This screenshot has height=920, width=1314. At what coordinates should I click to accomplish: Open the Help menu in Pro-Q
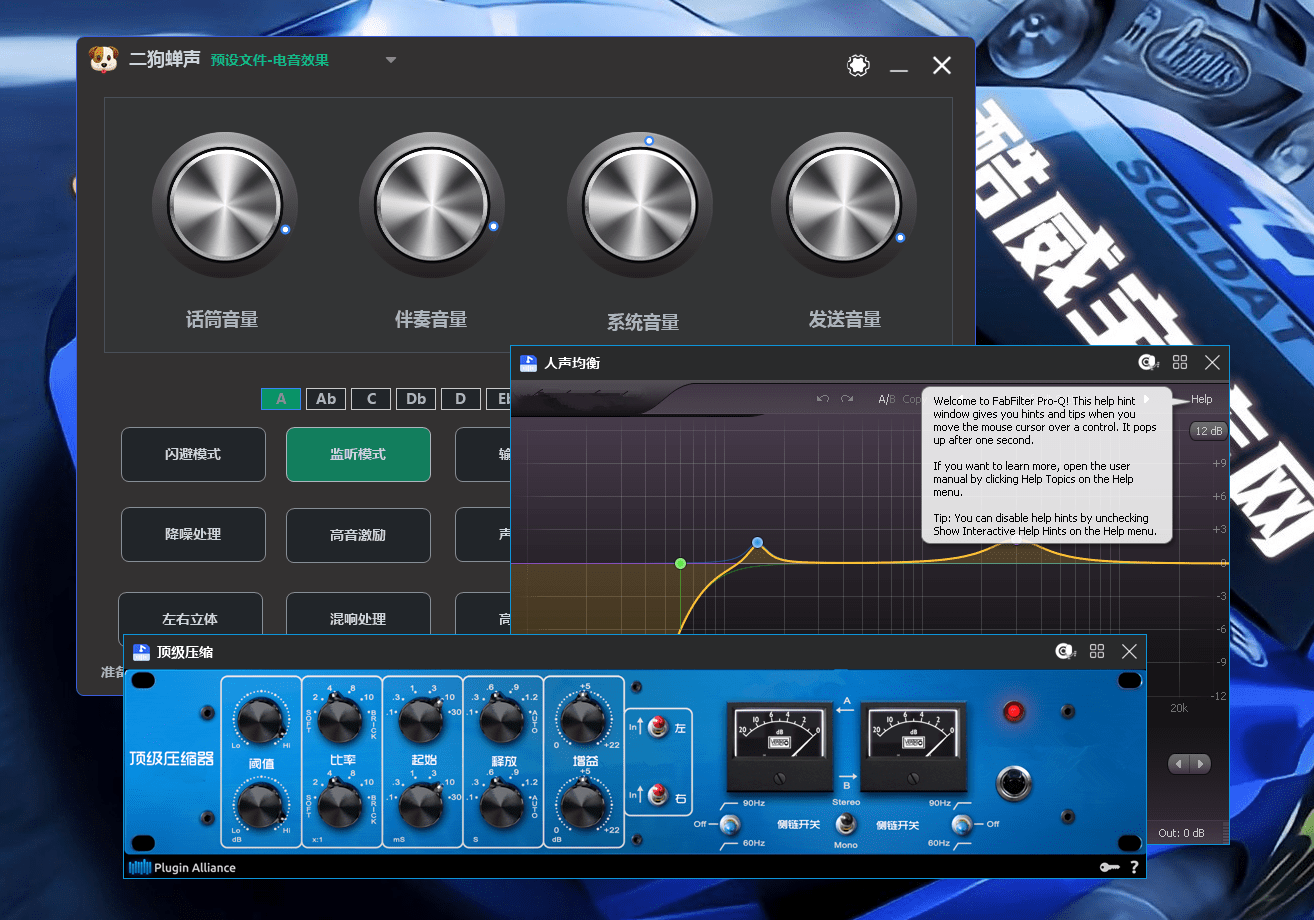[1201, 399]
